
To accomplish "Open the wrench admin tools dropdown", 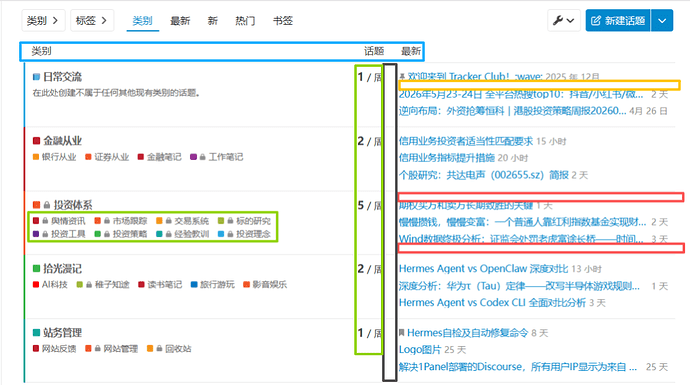I will point(563,20).
